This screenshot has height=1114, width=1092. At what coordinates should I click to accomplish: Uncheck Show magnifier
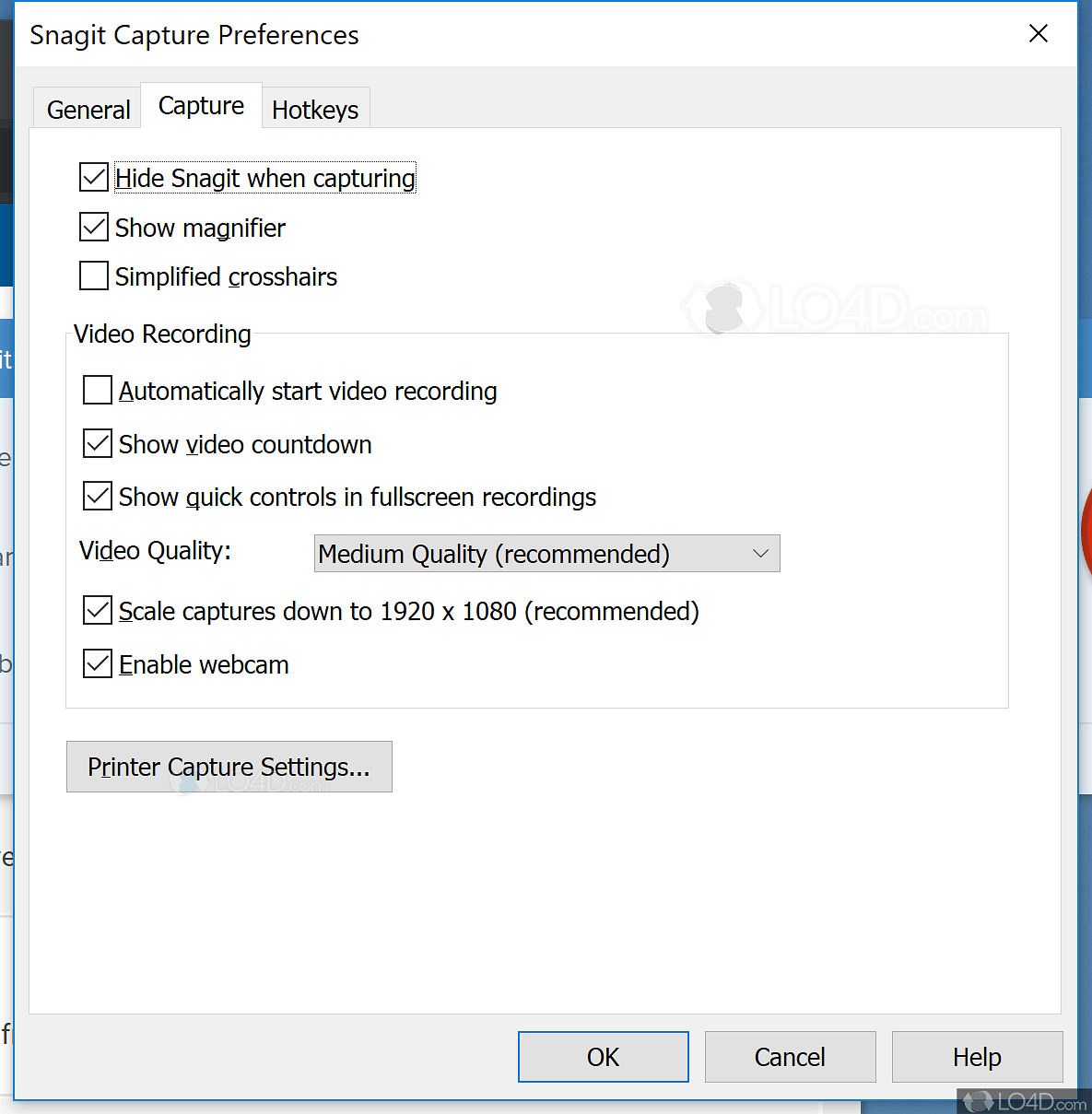click(93, 227)
